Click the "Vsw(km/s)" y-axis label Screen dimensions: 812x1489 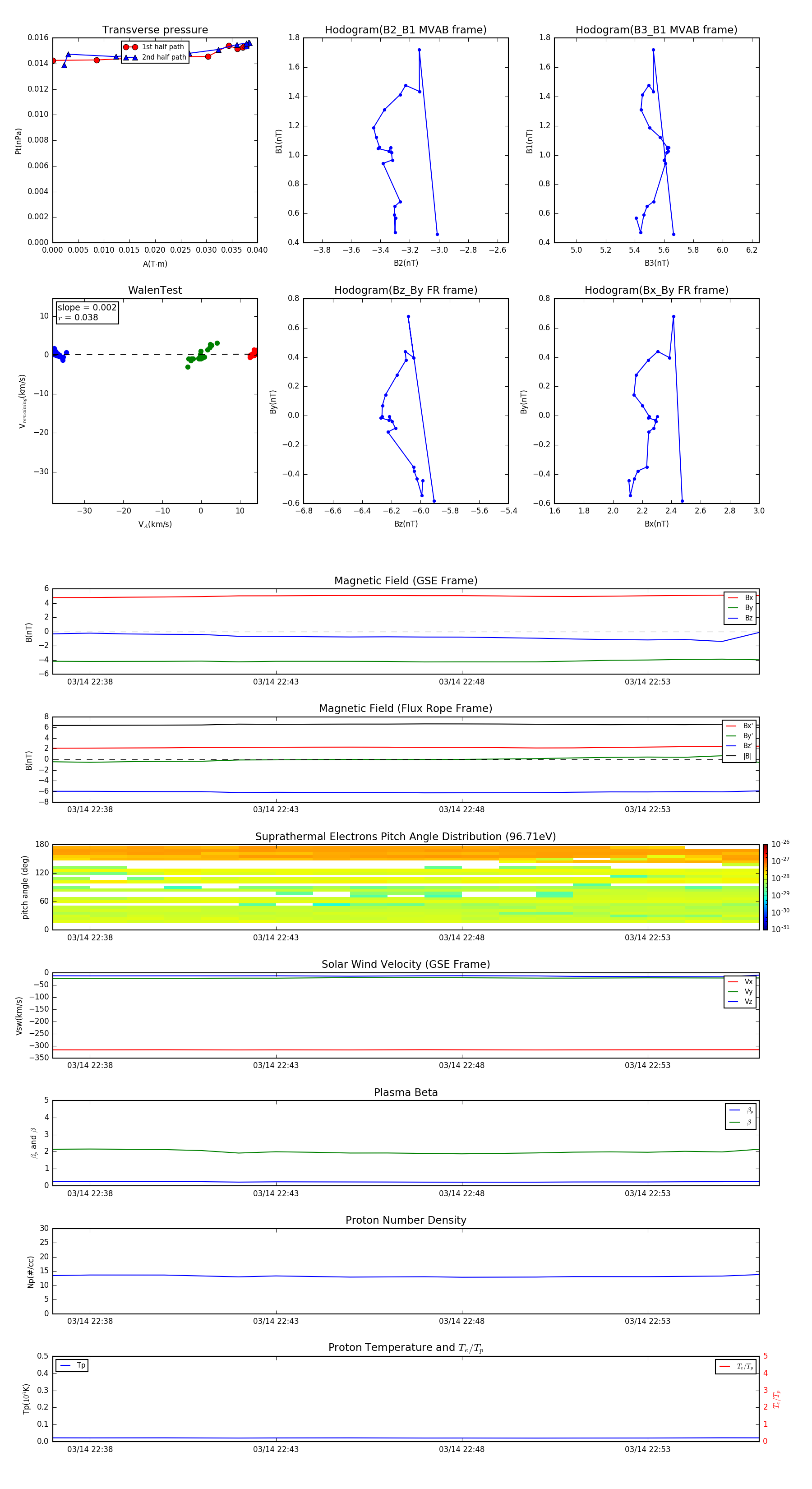[x=18, y=1016]
